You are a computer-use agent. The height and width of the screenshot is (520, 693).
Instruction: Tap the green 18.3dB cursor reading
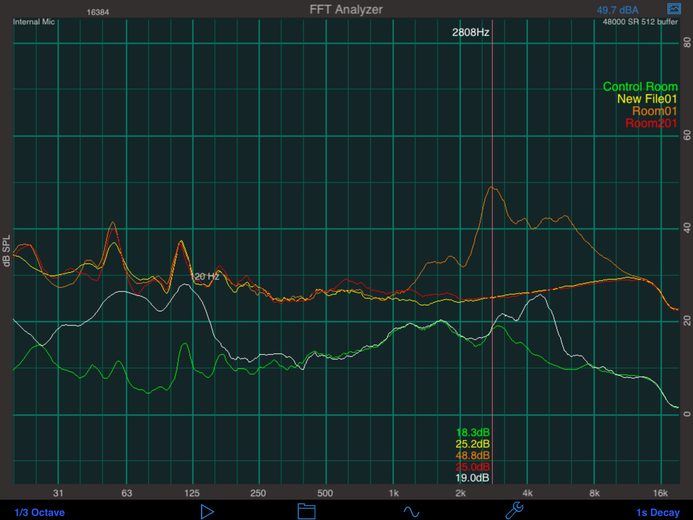(x=472, y=433)
